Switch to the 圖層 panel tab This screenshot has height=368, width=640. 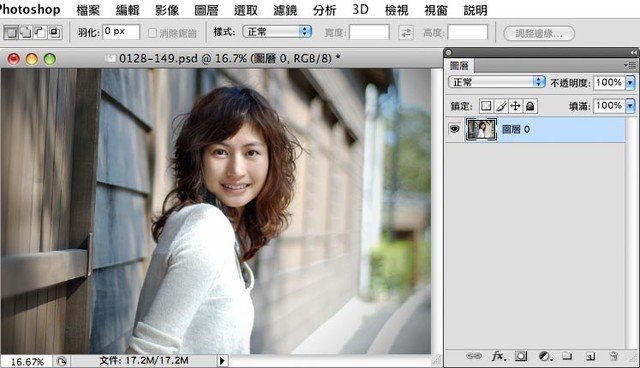click(x=459, y=65)
